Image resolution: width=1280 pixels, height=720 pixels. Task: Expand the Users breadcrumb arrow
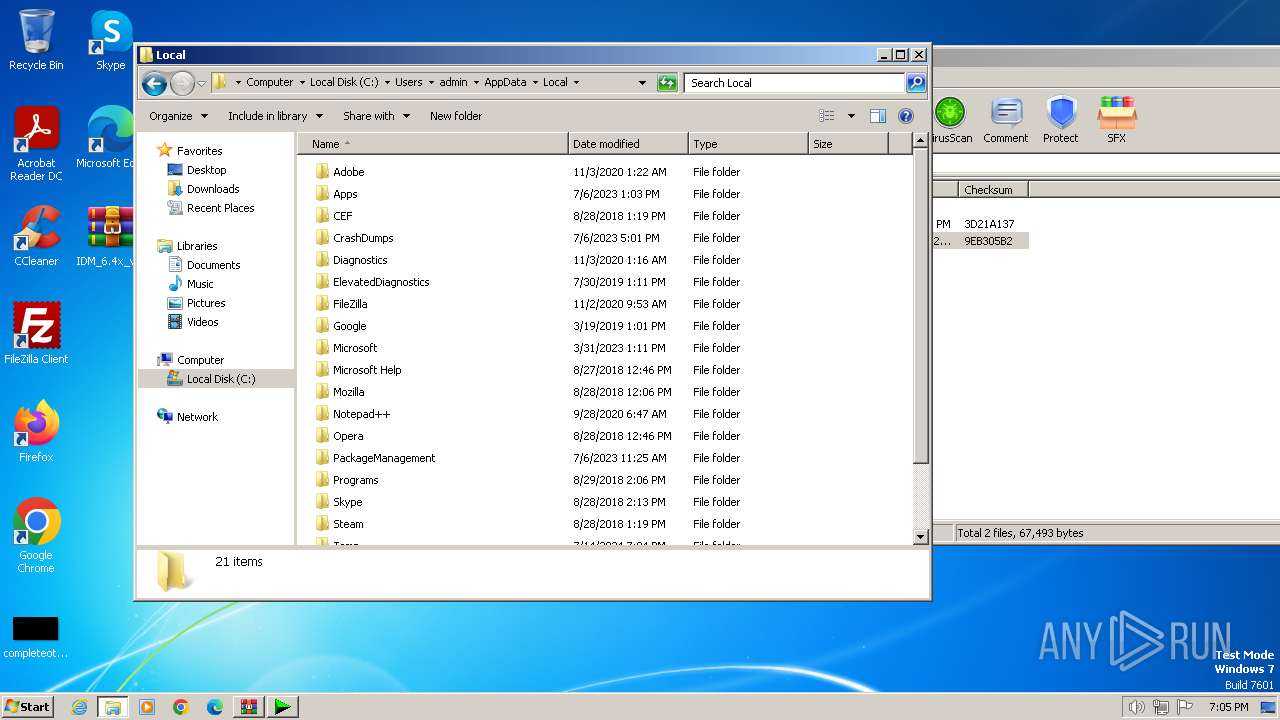click(x=431, y=83)
